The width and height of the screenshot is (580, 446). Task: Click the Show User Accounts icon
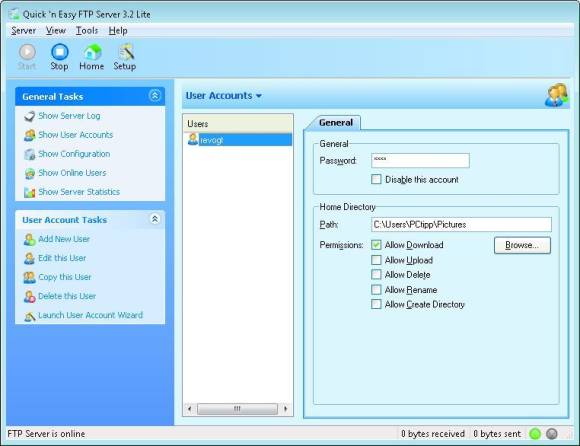point(30,135)
